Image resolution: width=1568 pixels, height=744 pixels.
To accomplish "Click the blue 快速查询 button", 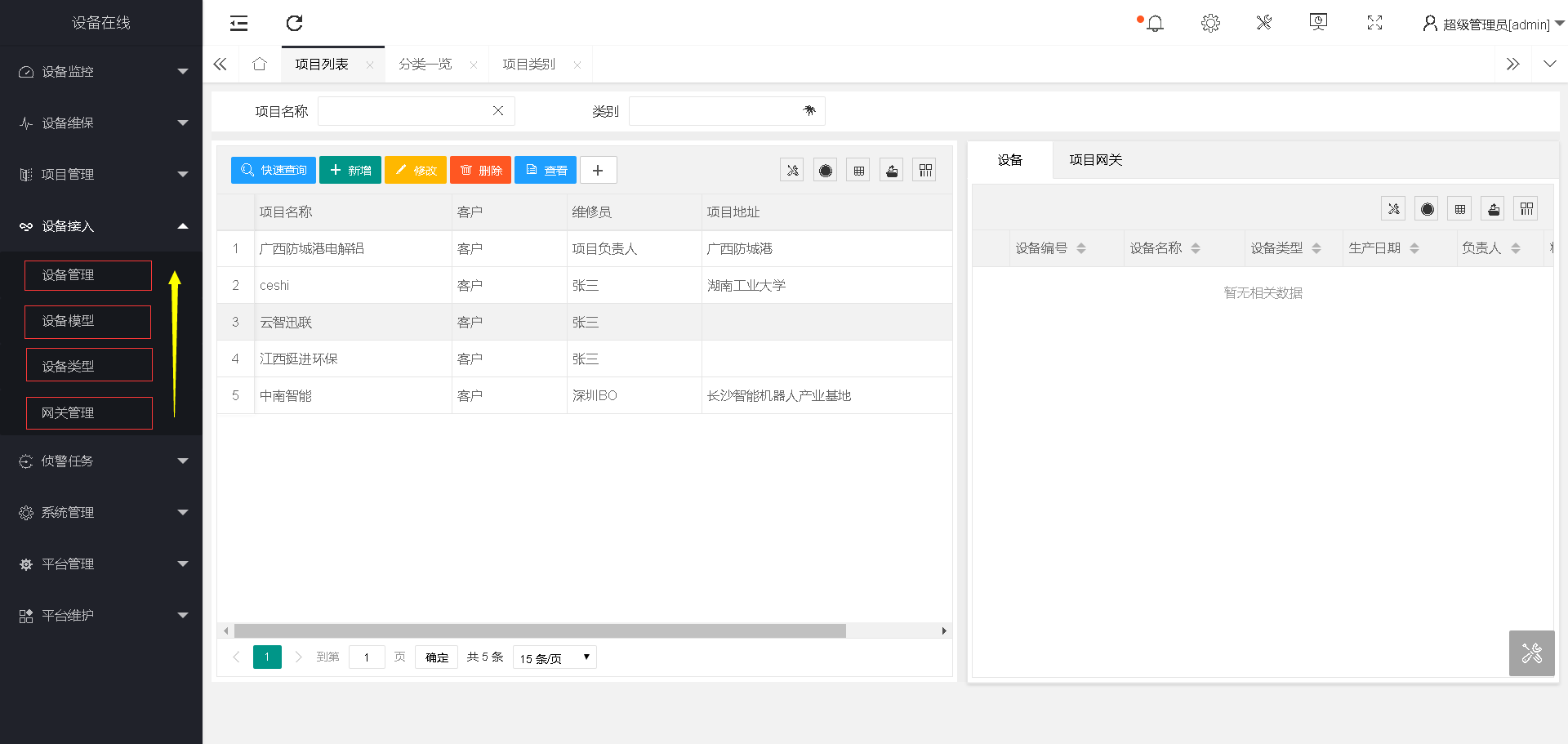I will 274,170.
